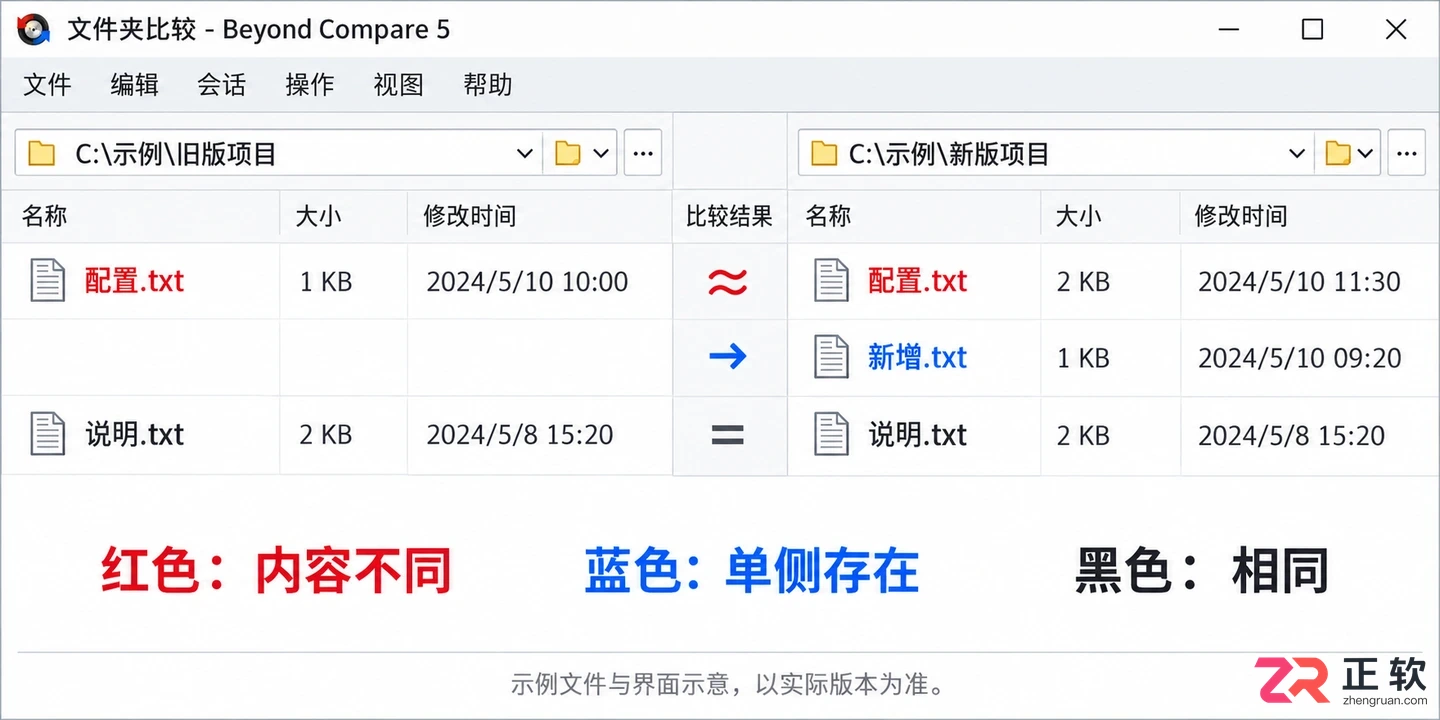Open the 文件 menu

pyautogui.click(x=47, y=85)
